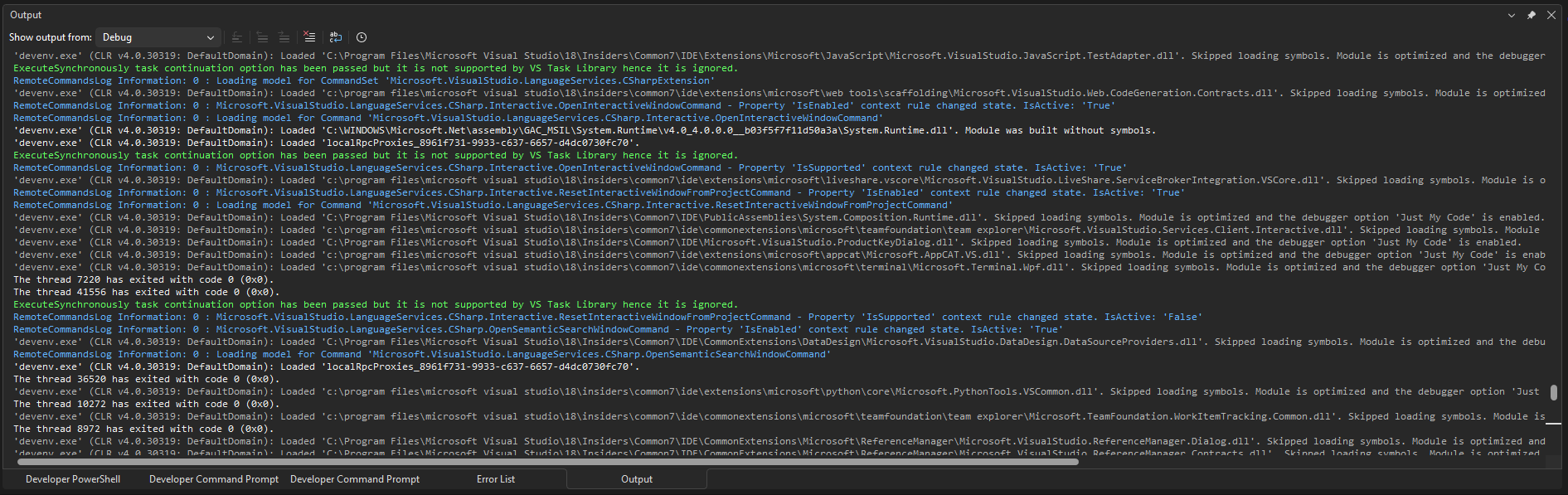
Task: Toggle word wrap in Output window
Action: coord(336,37)
